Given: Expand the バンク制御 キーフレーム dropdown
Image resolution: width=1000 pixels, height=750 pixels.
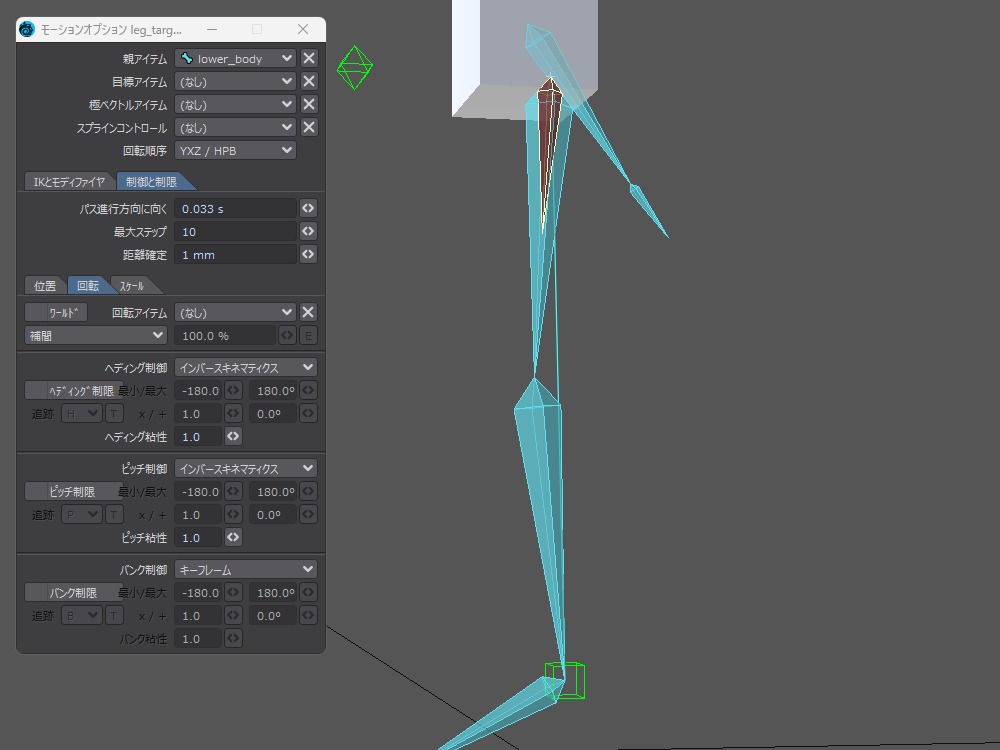Looking at the screenshot, I should (245, 569).
